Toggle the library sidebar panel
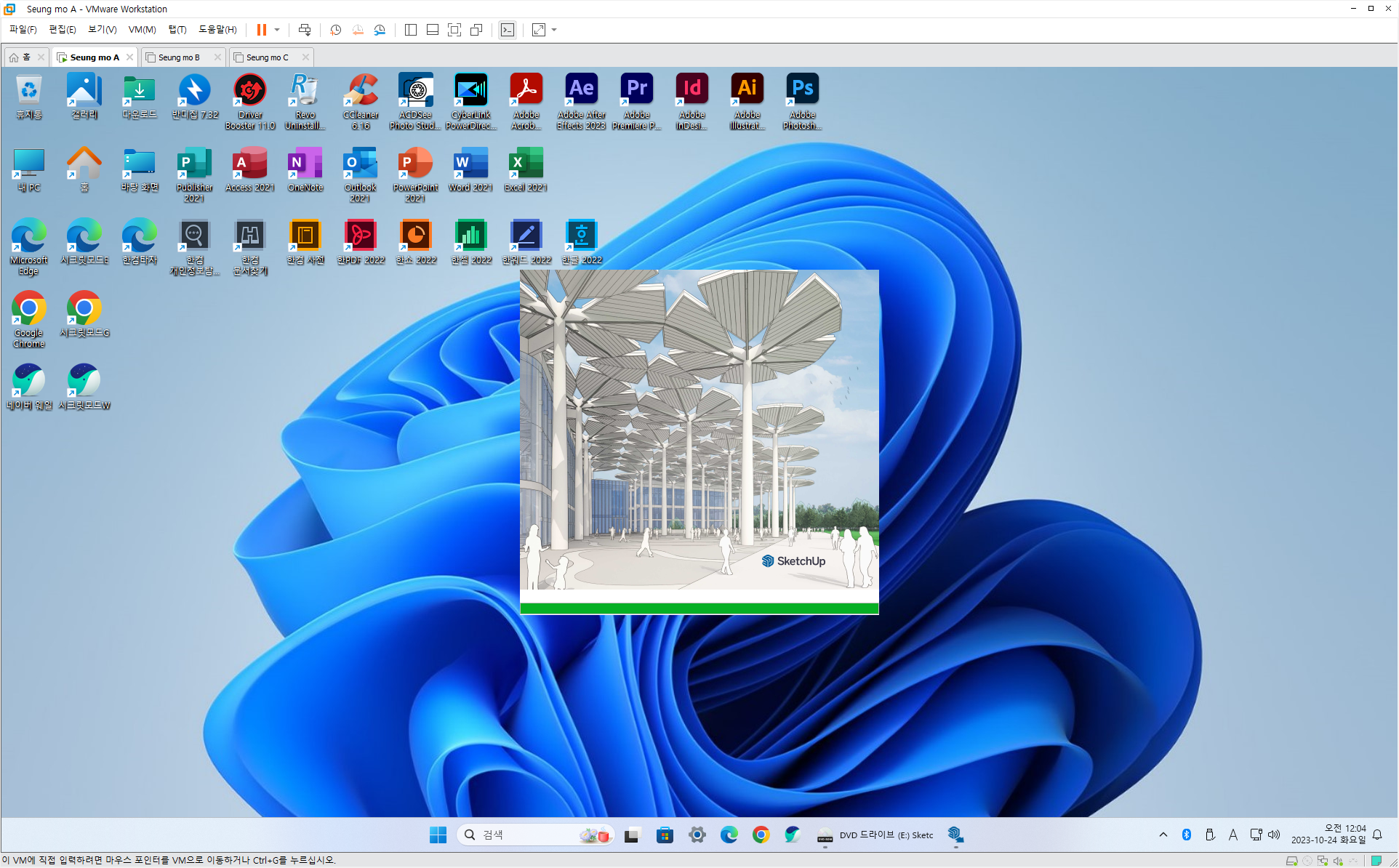This screenshot has width=1399, height=868. [x=411, y=30]
